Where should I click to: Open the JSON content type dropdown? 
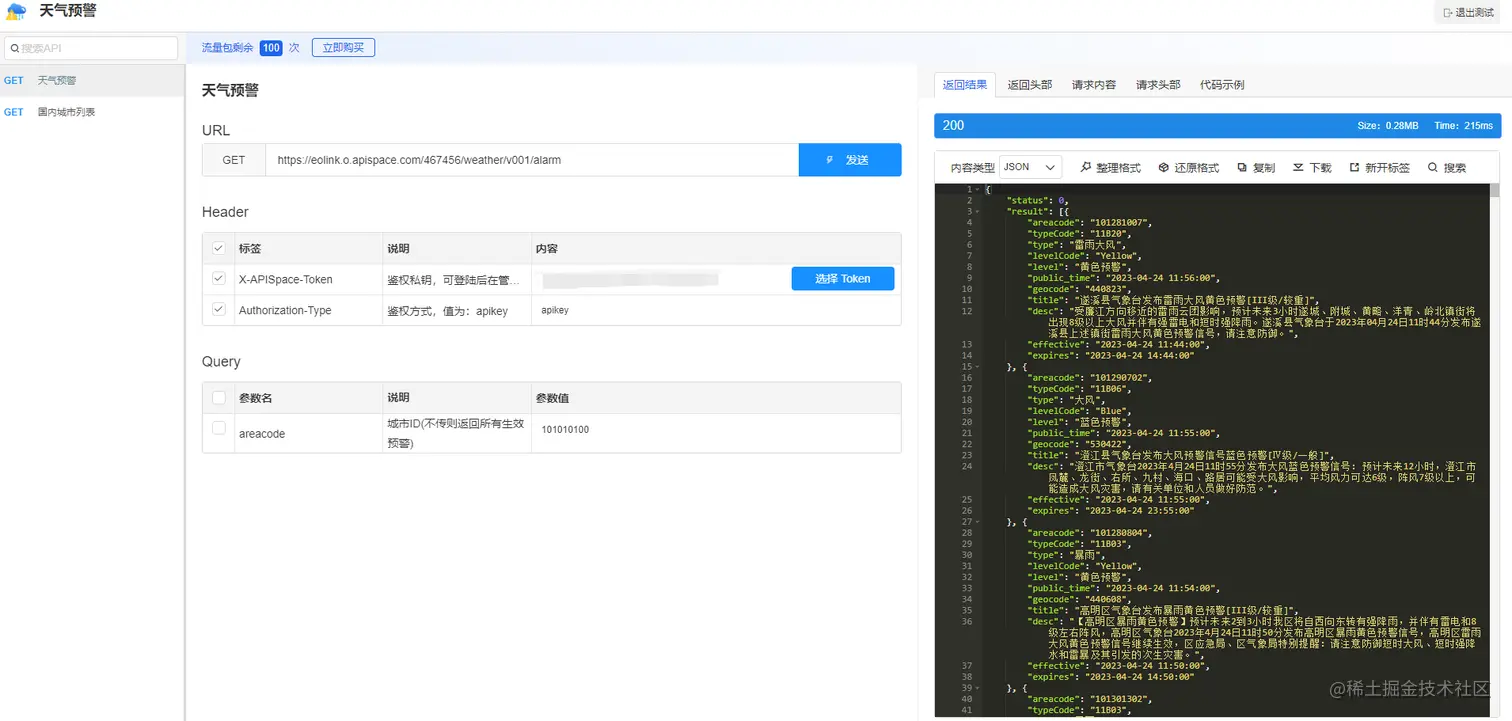1030,167
